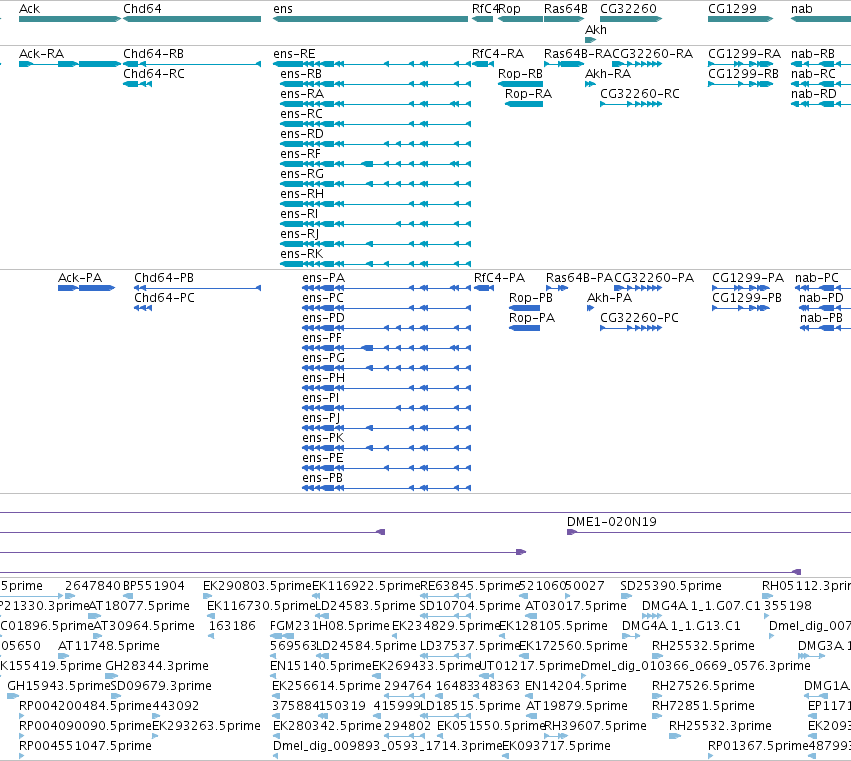Select the CG1299-RA transcript label
This screenshot has height=761, width=851.
pos(744,54)
